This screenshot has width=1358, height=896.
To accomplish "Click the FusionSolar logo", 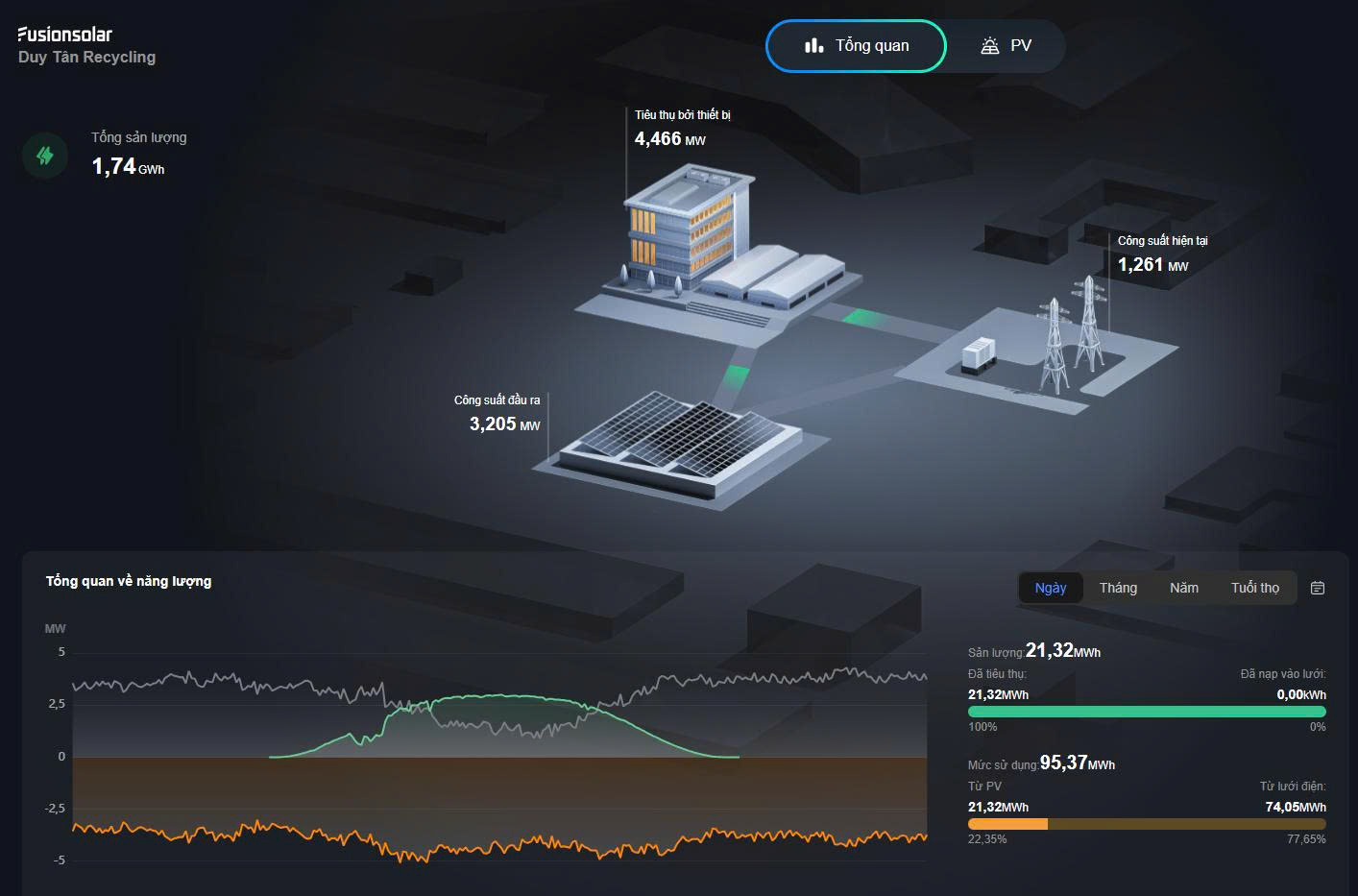I will click(65, 35).
